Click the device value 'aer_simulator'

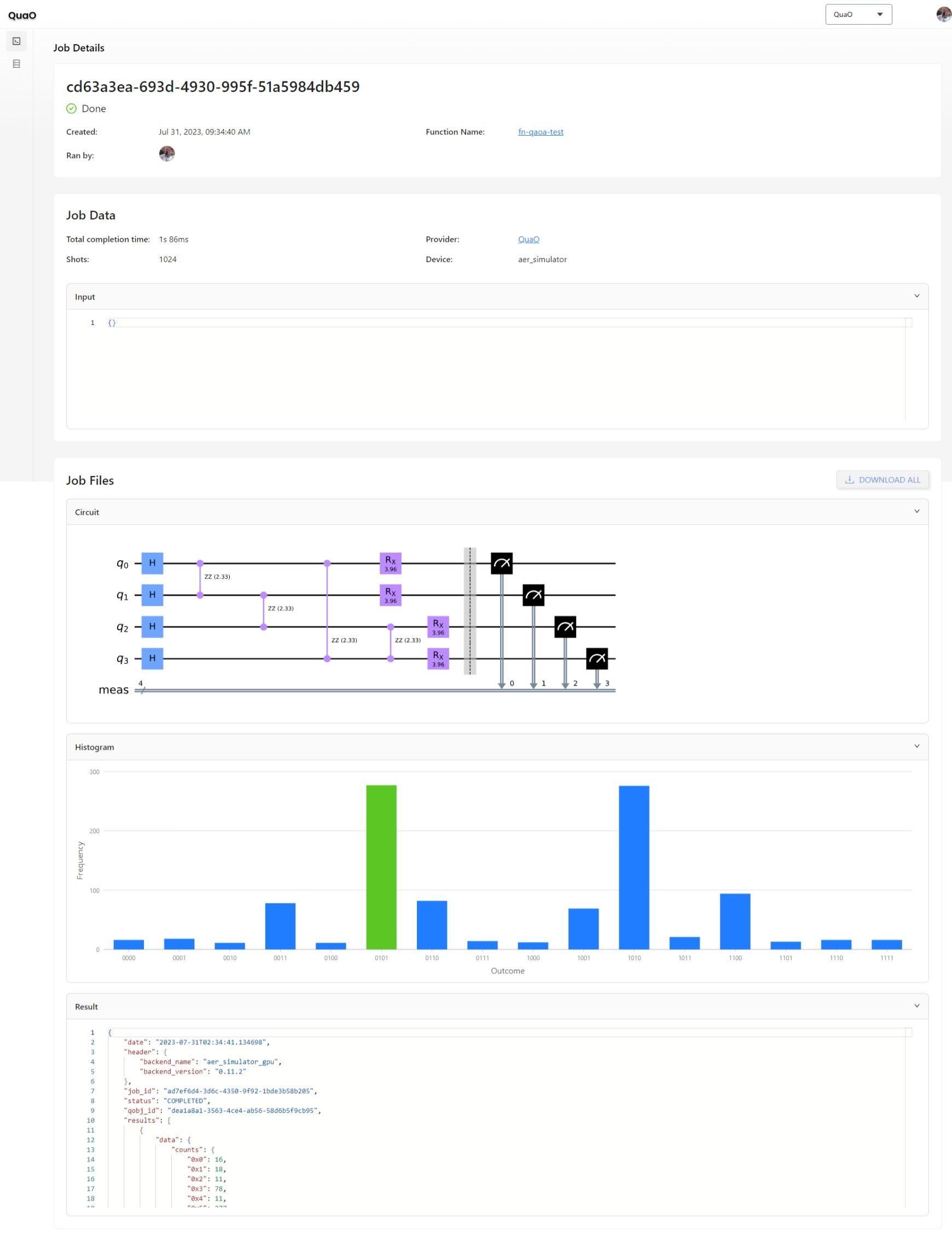click(x=542, y=259)
